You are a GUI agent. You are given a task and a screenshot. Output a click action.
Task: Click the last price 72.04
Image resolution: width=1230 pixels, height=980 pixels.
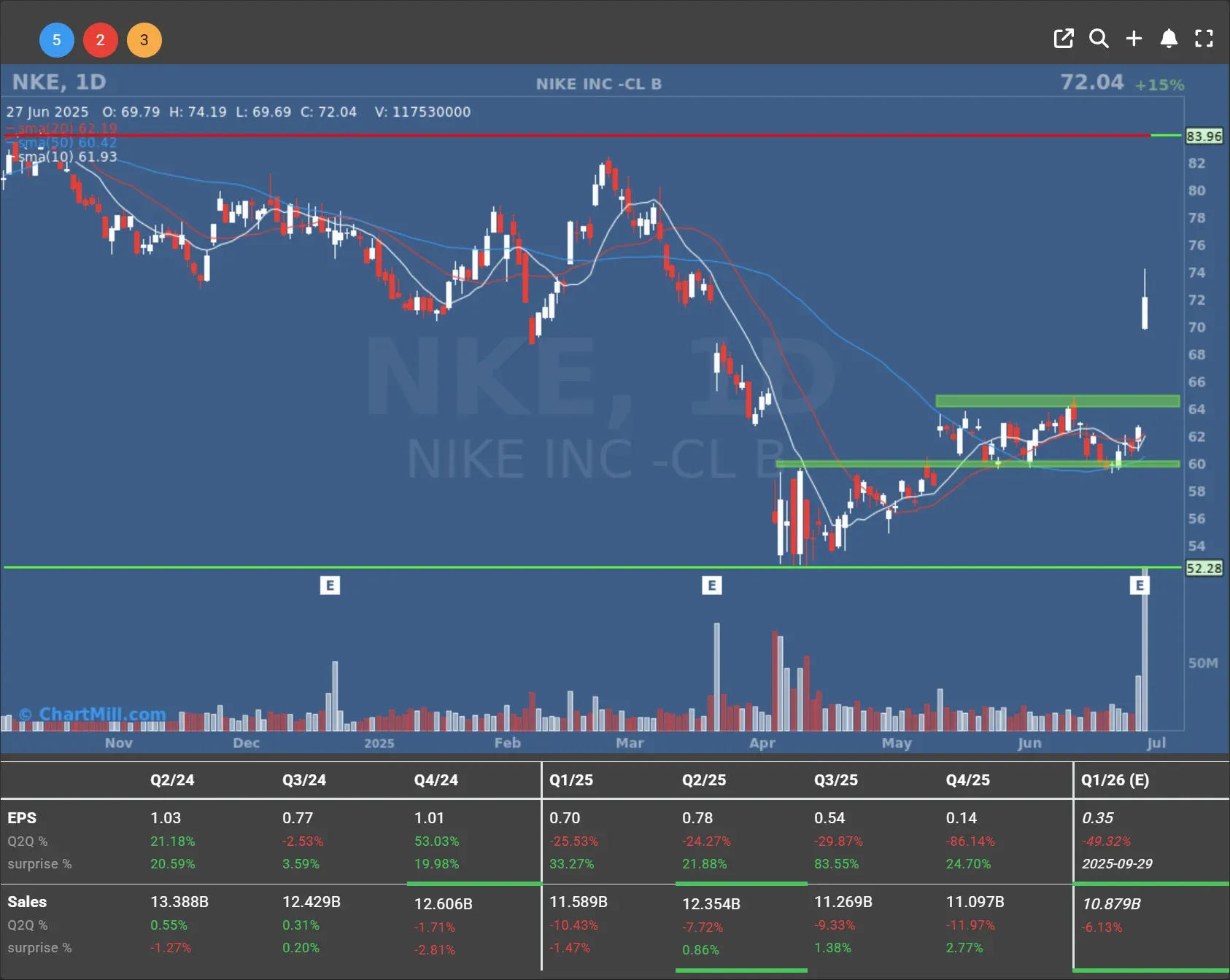[1091, 82]
